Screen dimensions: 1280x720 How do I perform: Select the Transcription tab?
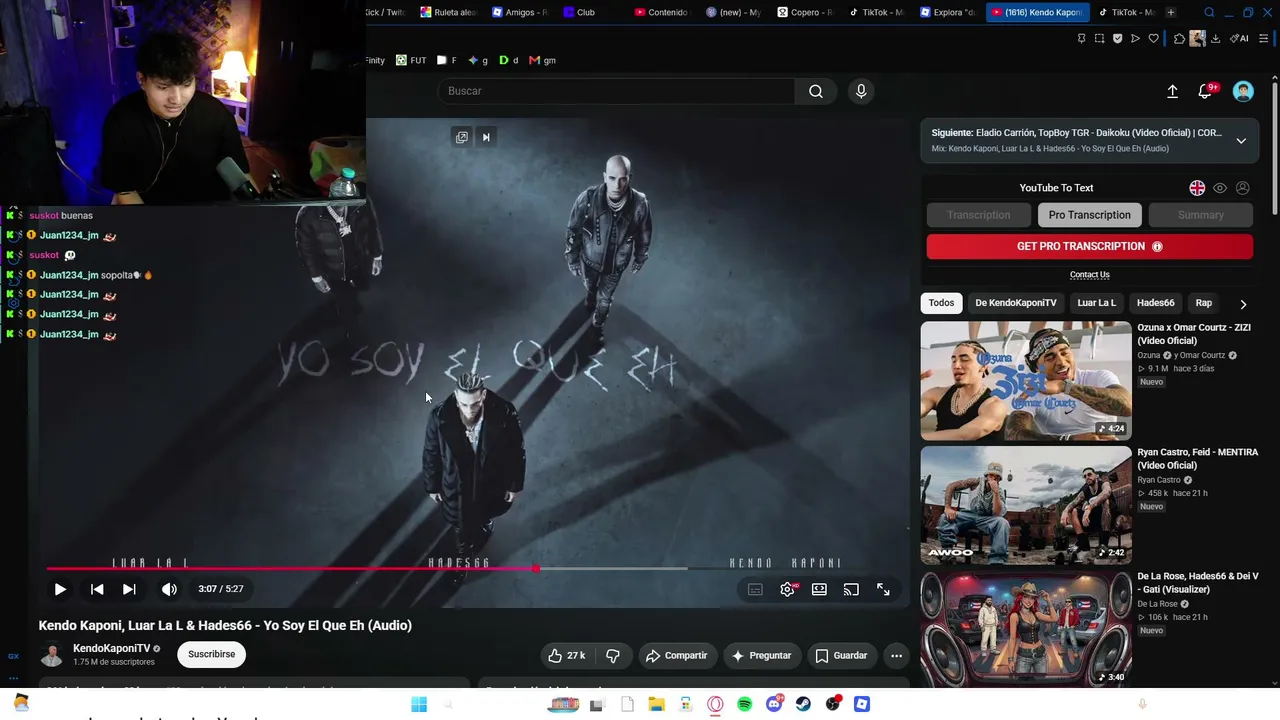click(x=979, y=215)
